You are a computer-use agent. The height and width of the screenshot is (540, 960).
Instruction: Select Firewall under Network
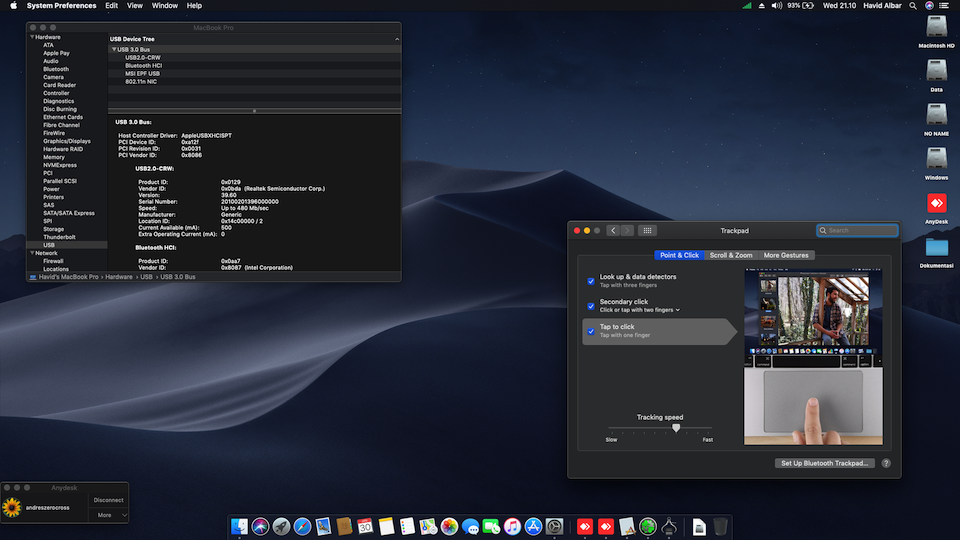pos(53,261)
